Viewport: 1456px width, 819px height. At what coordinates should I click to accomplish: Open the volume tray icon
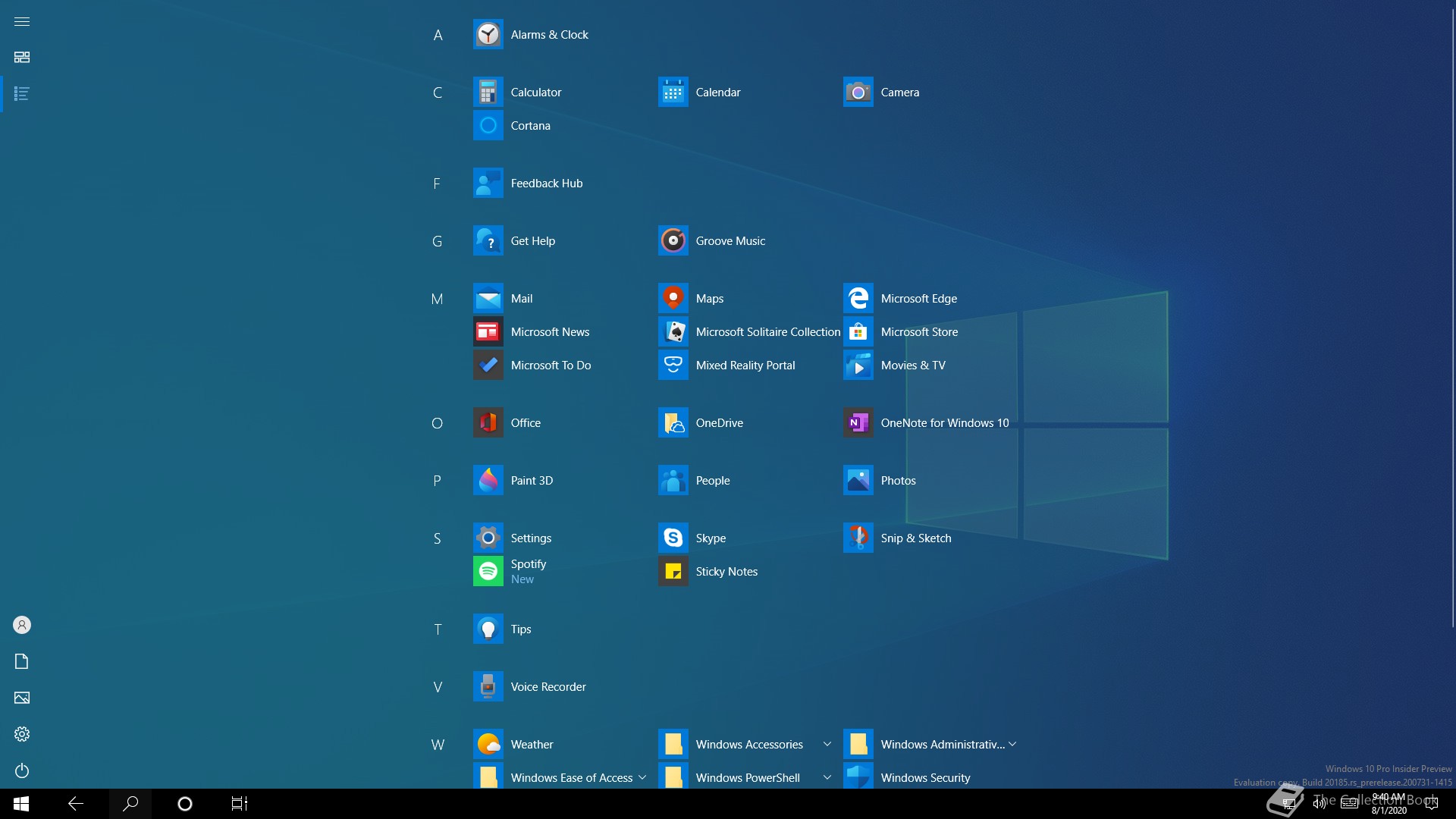click(x=1319, y=804)
